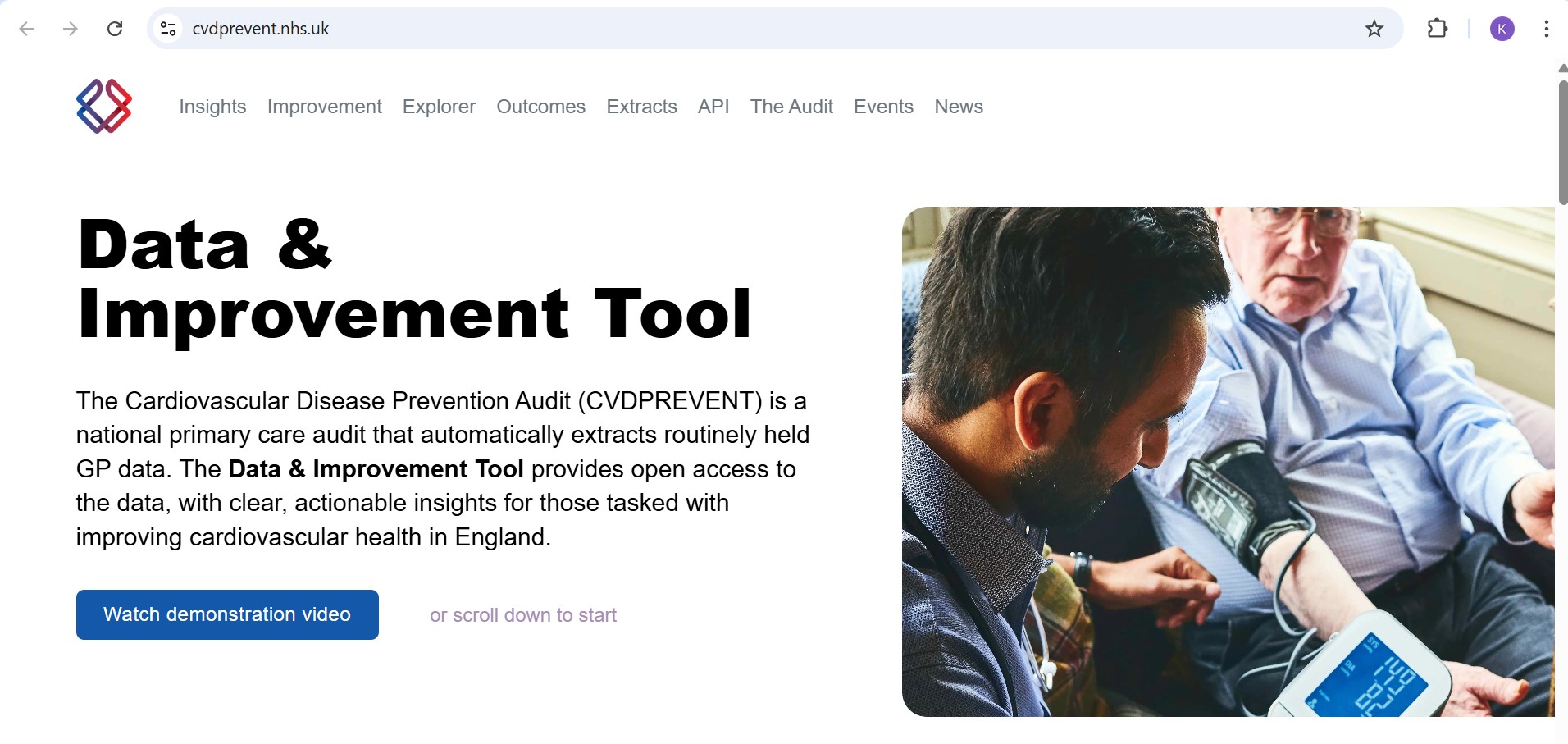Click the browser forward arrow

pyautogui.click(x=71, y=29)
